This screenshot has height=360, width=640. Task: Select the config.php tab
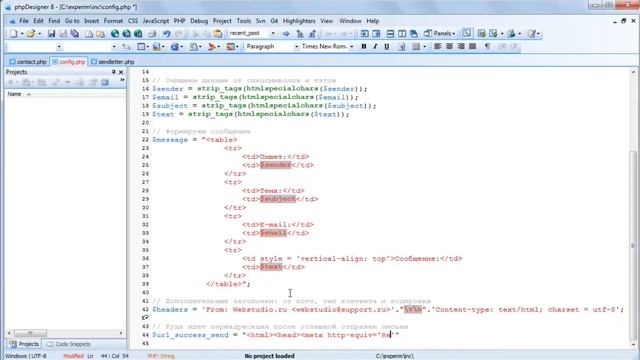pos(69,62)
